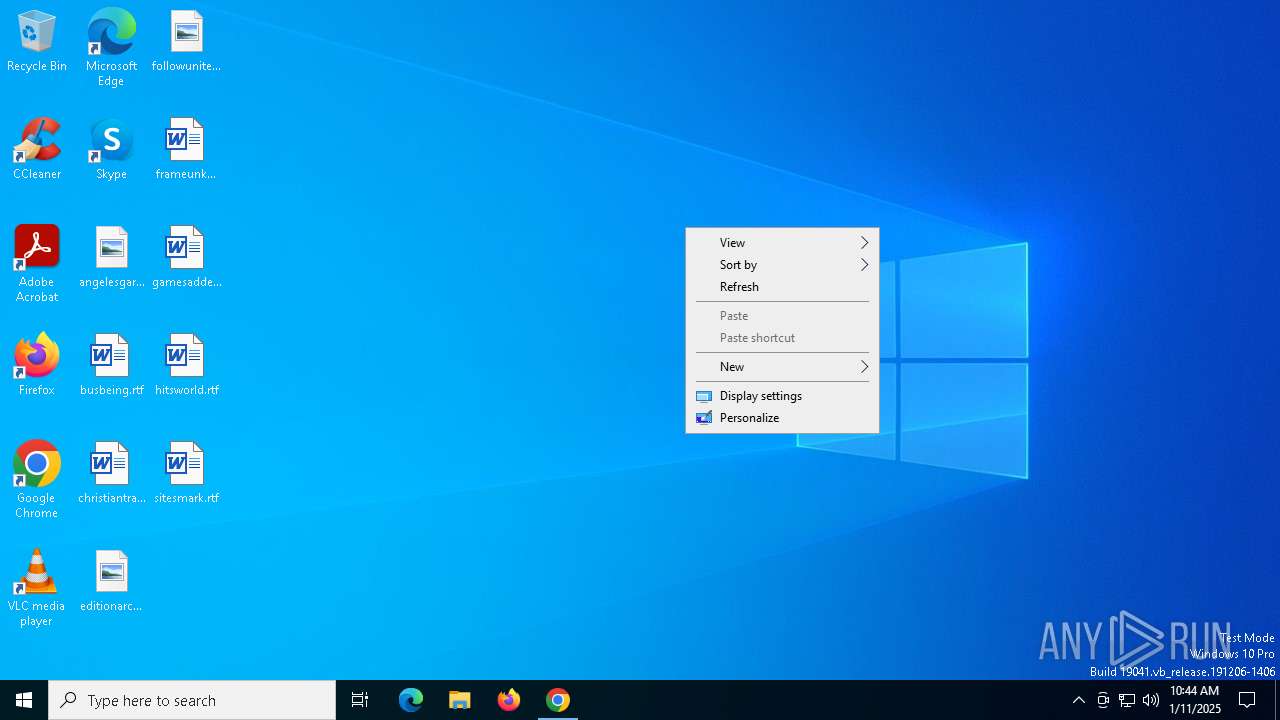Click the taskbar search box
Screen dimensions: 1280x720
click(192, 700)
